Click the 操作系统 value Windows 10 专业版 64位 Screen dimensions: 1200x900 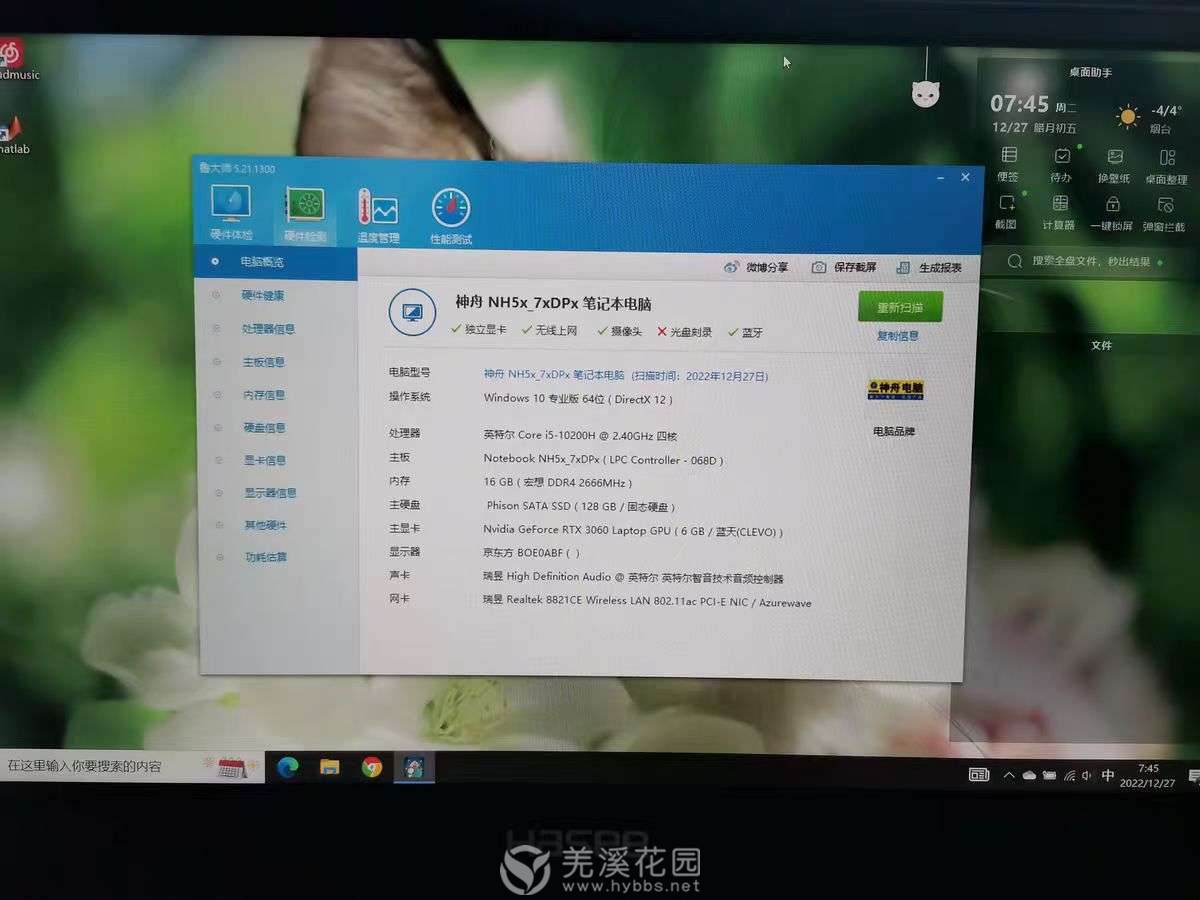pos(578,398)
